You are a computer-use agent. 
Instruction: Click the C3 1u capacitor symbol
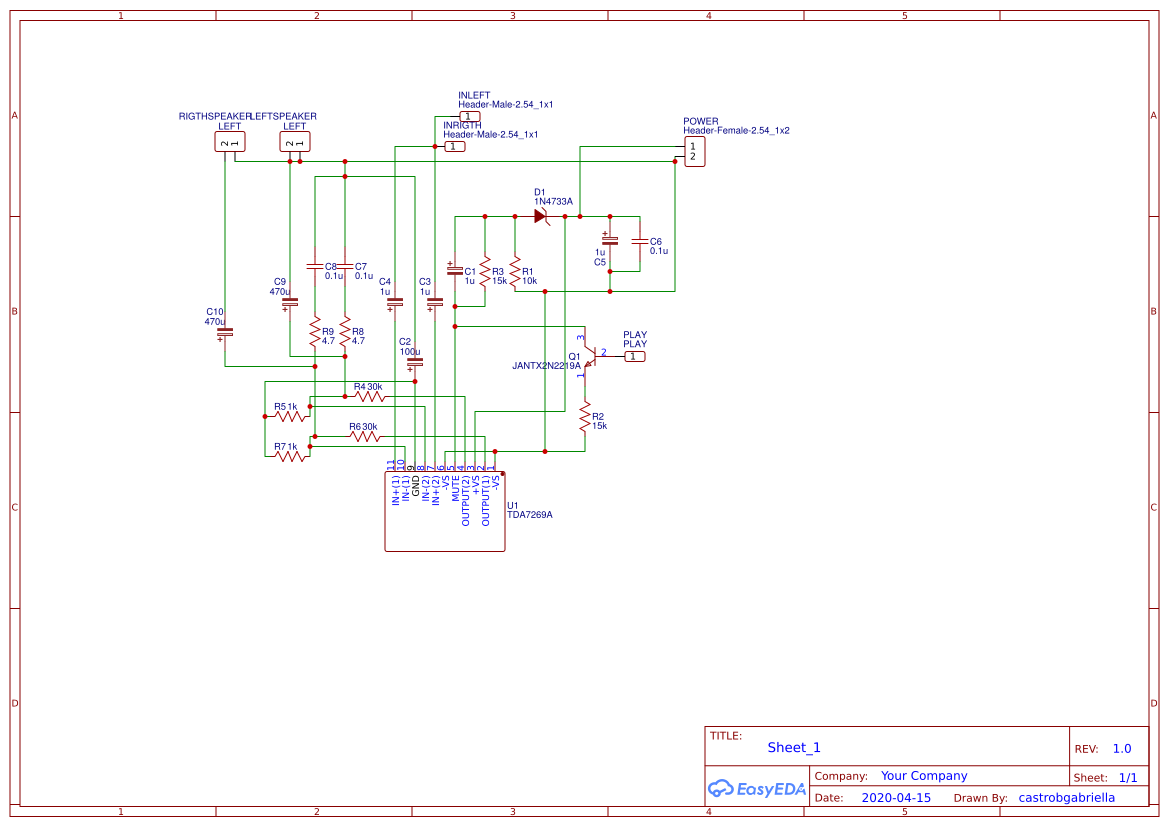tap(435, 303)
